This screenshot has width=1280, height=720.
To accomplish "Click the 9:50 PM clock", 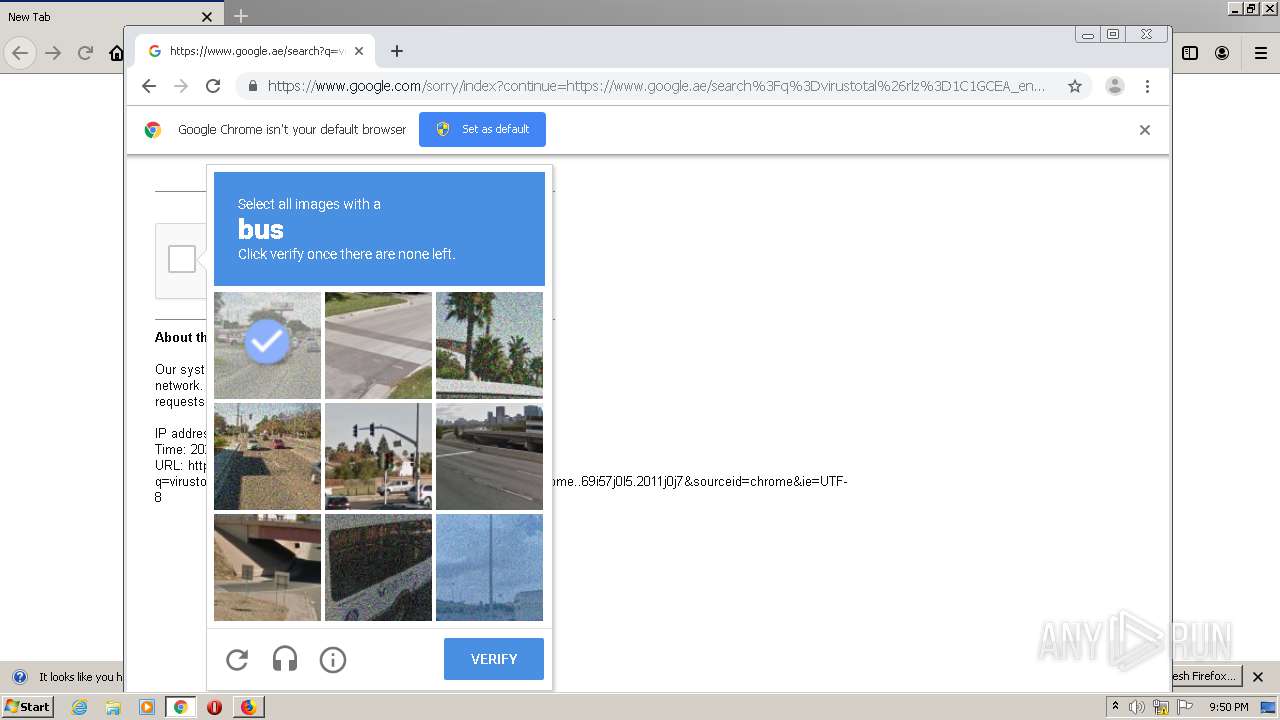I will pos(1229,707).
